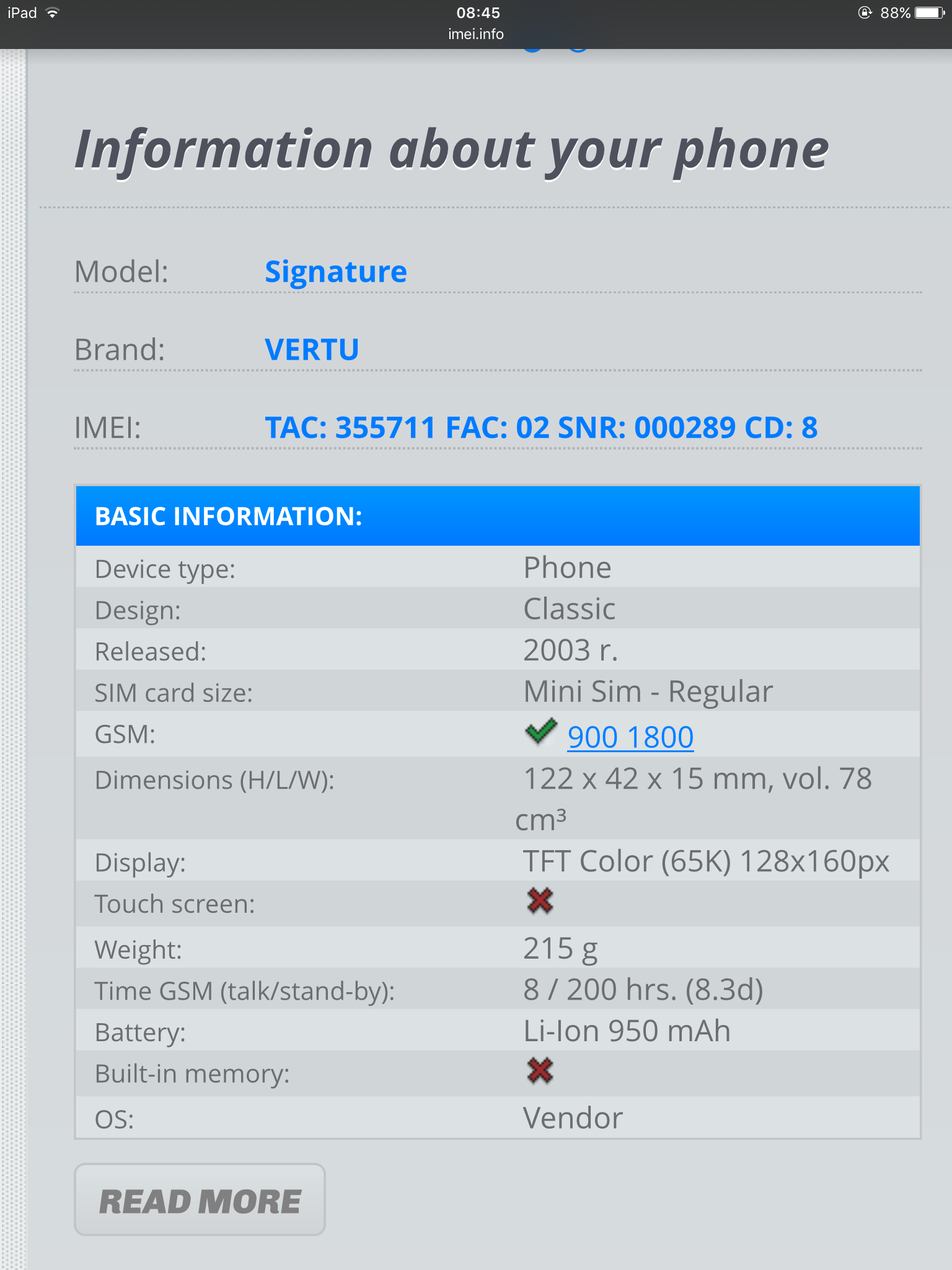Open the 900 1800 GSM link
The image size is (952, 1270).
(630, 737)
